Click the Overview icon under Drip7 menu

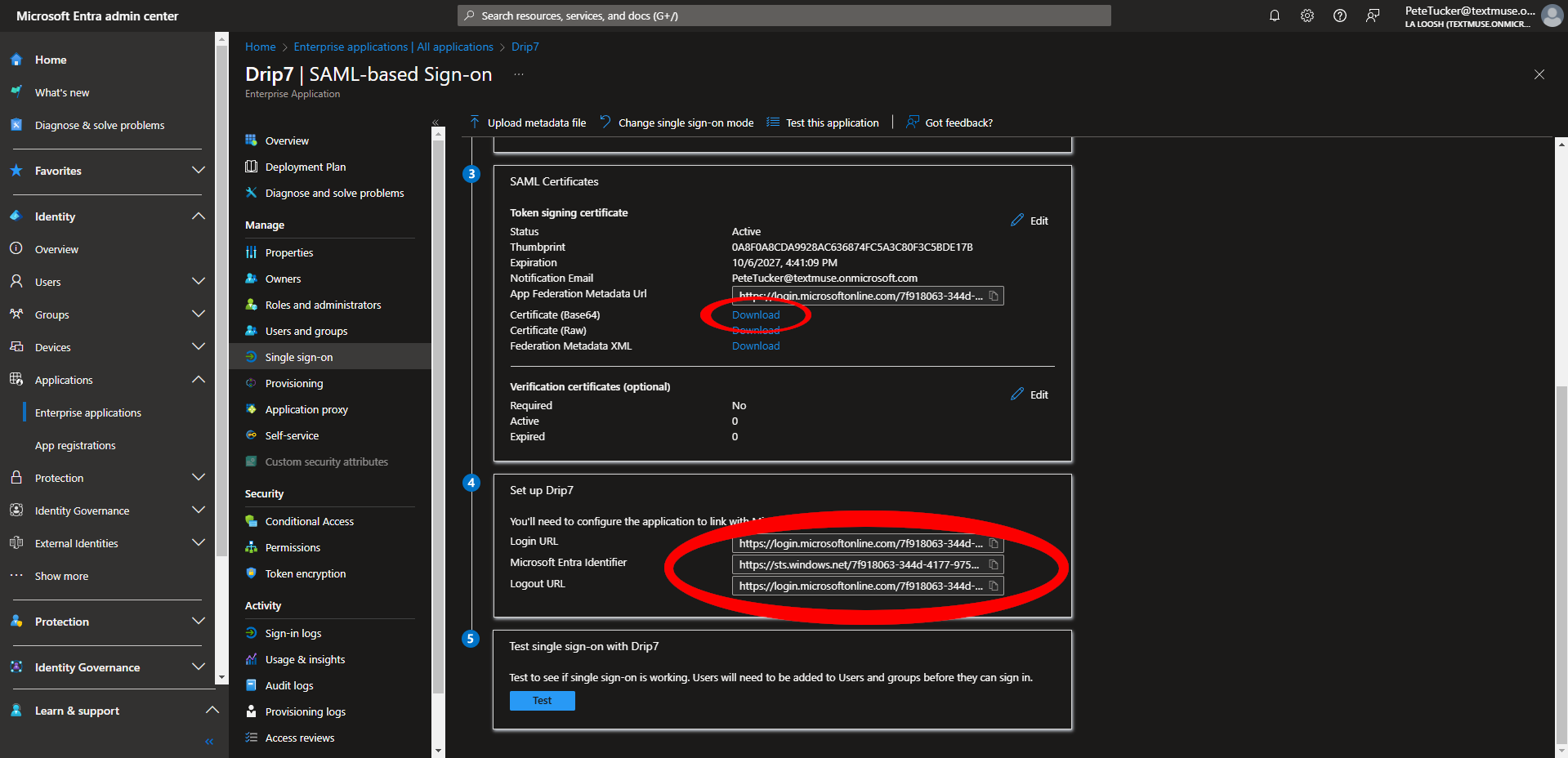tap(251, 140)
